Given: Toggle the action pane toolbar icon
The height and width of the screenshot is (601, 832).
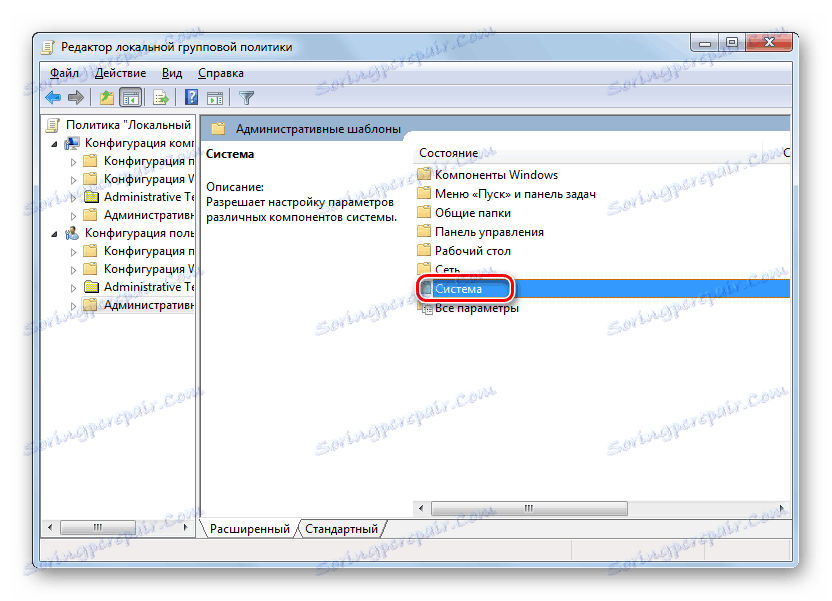Looking at the screenshot, I should (215, 98).
